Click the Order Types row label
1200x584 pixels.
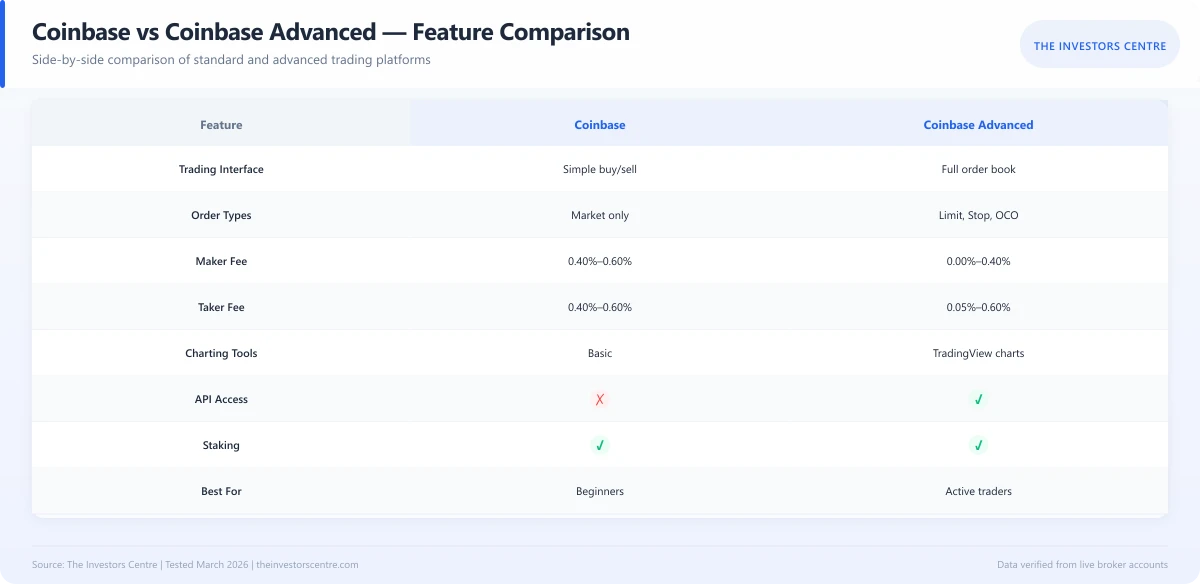coord(221,215)
